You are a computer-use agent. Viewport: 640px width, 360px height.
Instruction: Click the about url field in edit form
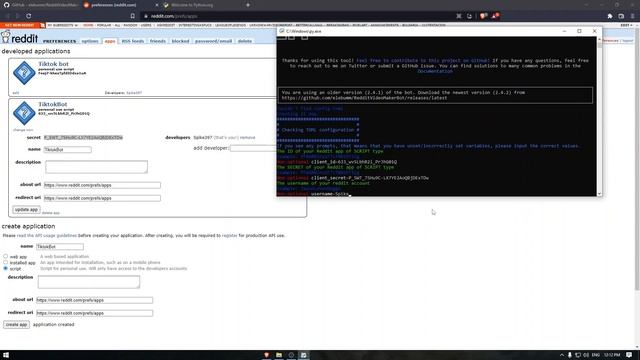102,185
